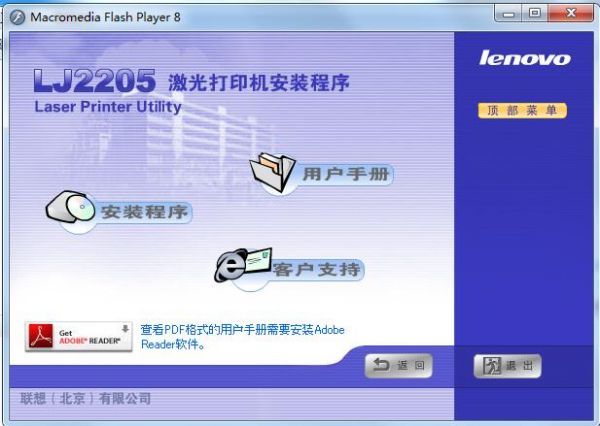This screenshot has height=426, width=600.
Task: Click the Get Adobe Reader badge
Action: click(79, 336)
